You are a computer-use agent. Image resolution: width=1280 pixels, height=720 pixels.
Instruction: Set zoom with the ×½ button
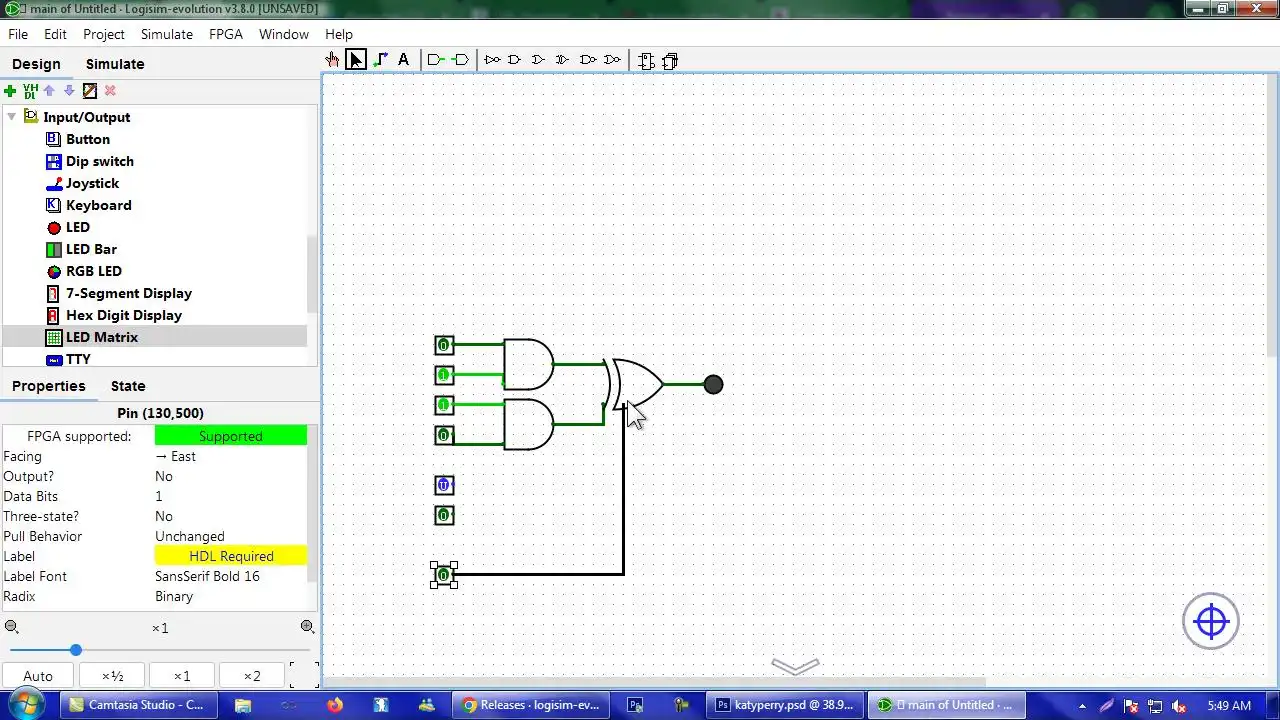112,676
